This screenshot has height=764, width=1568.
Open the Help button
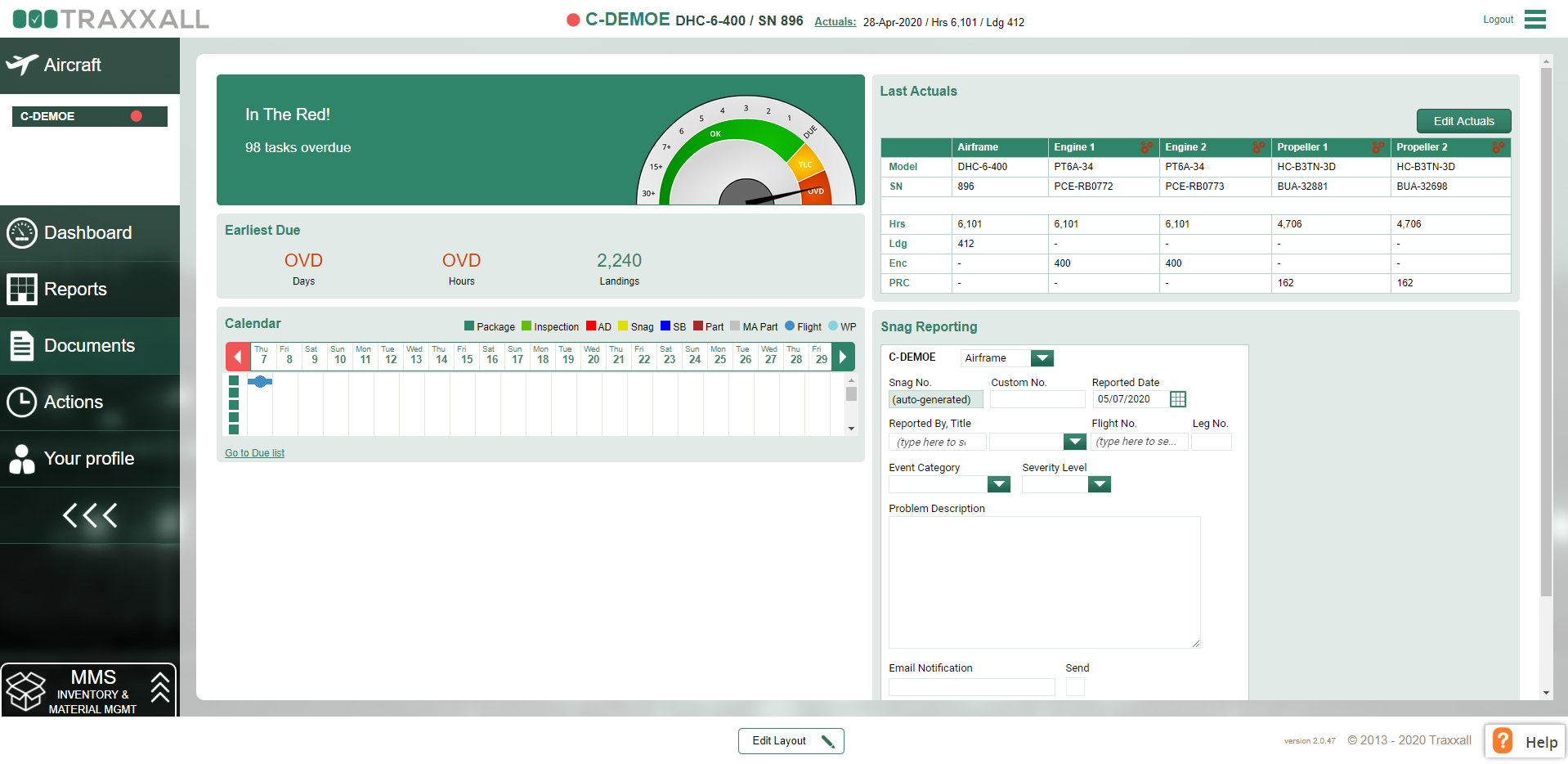(x=1525, y=742)
